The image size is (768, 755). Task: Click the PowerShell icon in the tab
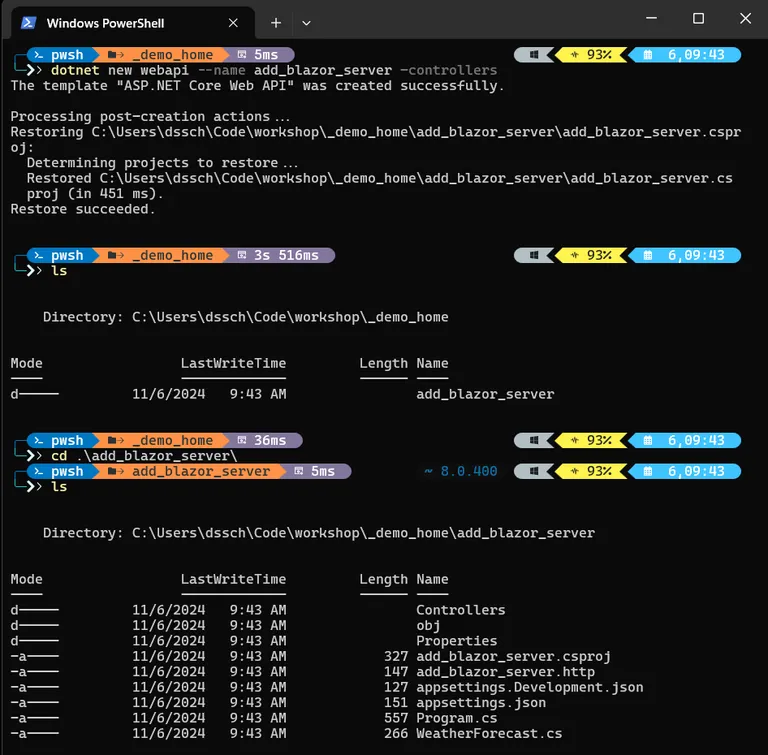coord(29,22)
